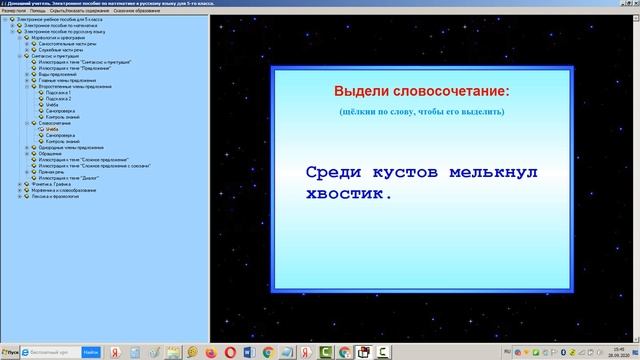This screenshot has width=640, height=360.
Task: Click the node icon beside "Обращения"
Action: [x=34, y=153]
